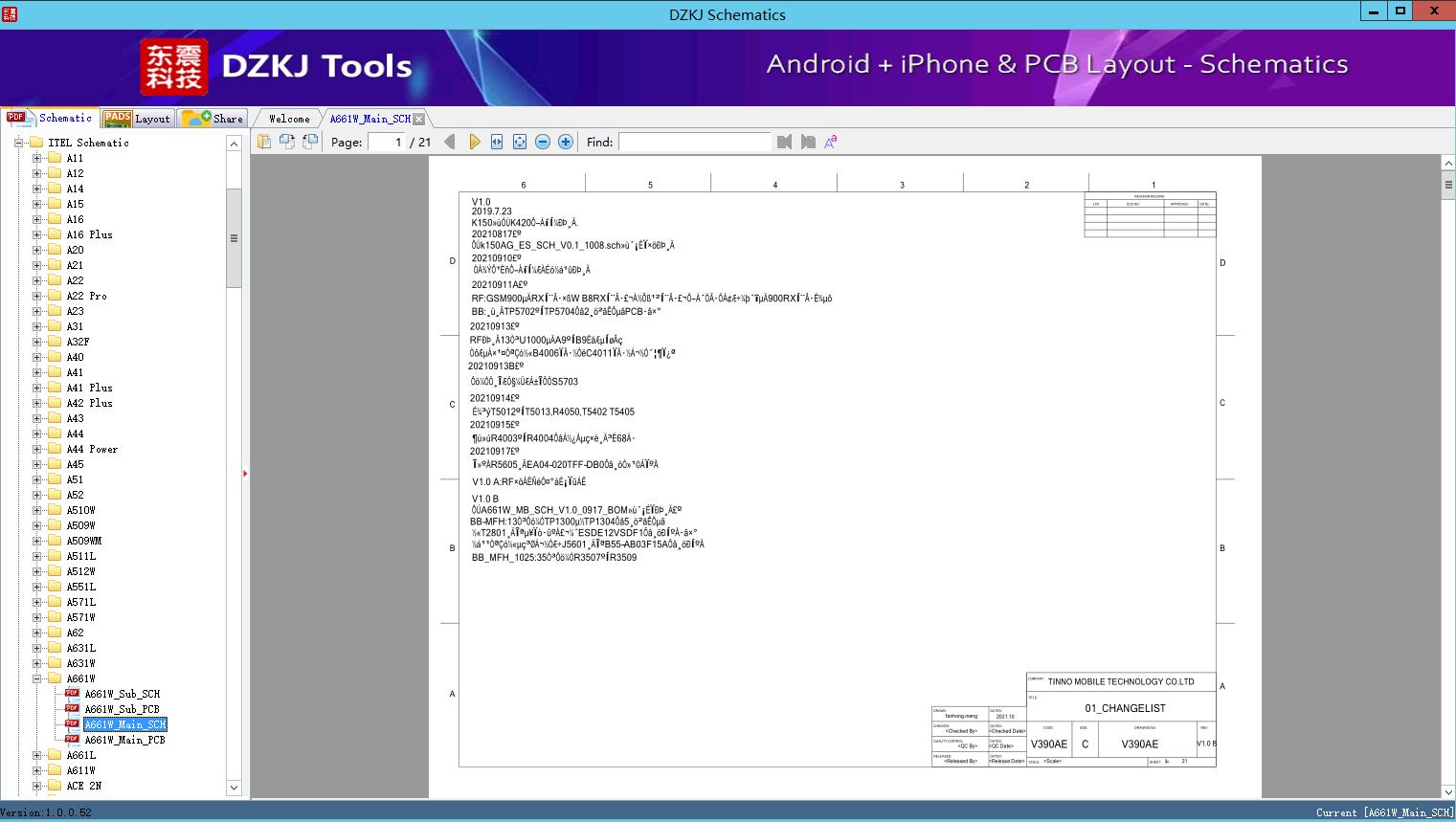Click the copy document toolbar icon
Image resolution: width=1456 pixels, height=822 pixels.
(x=264, y=142)
